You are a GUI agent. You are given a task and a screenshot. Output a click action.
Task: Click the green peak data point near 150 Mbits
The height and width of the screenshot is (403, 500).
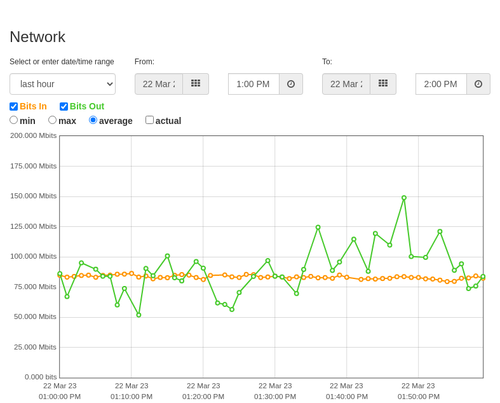tap(404, 198)
